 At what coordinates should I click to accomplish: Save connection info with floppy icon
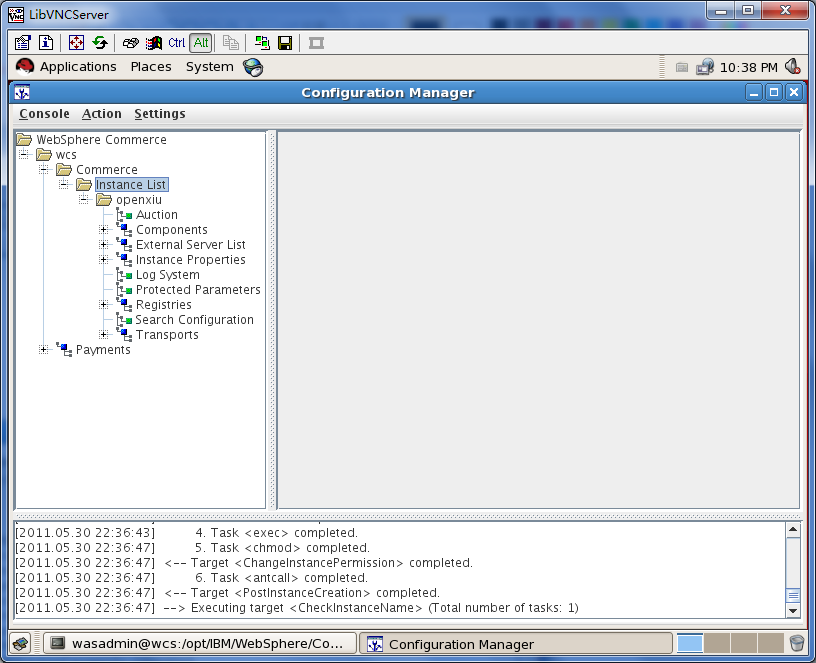(285, 43)
